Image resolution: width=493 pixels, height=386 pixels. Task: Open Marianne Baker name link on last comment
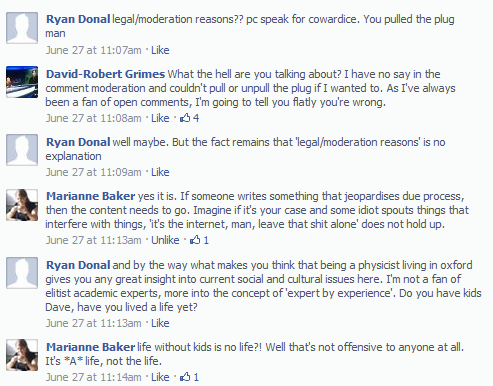[91, 347]
